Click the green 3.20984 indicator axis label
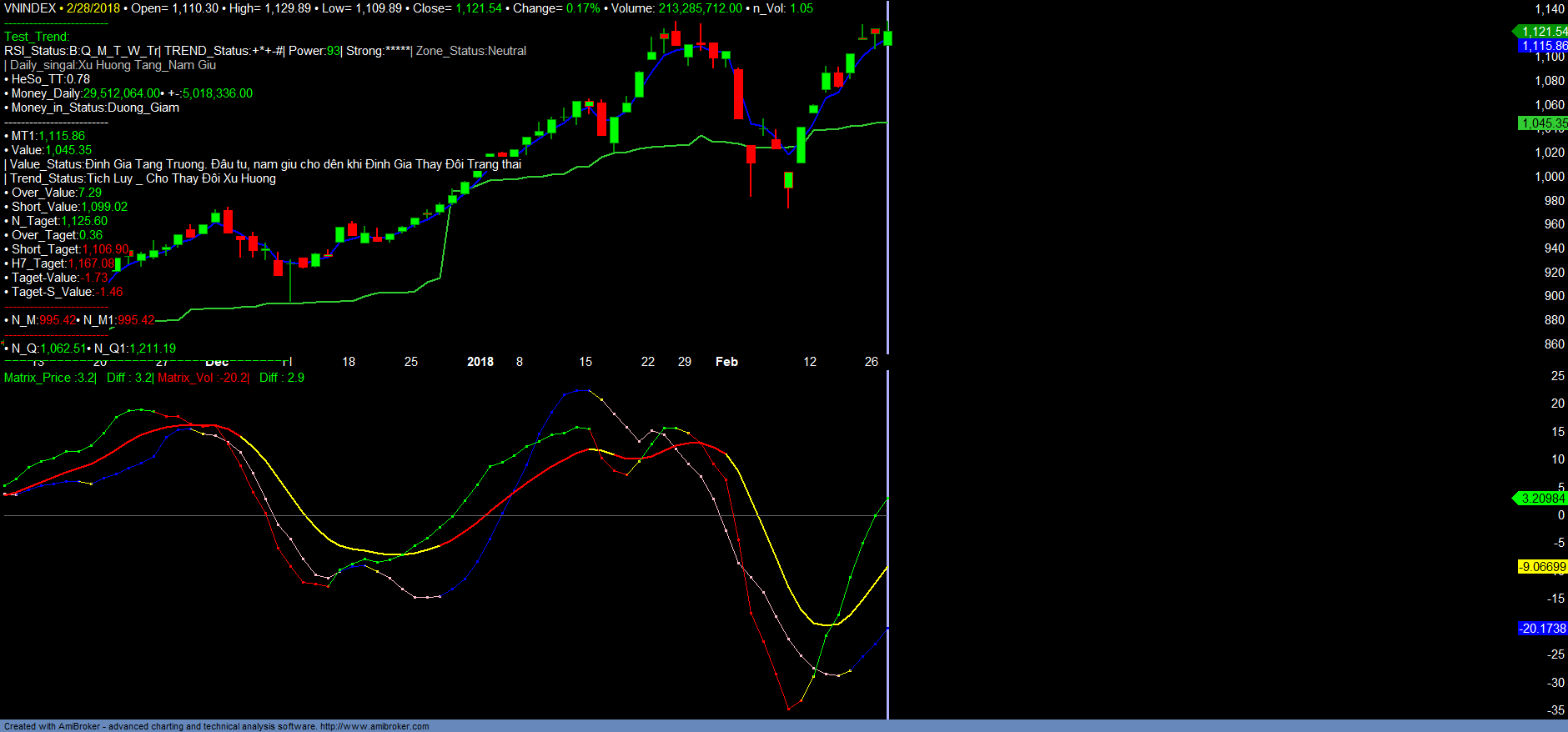This screenshot has height=732, width=1568. click(1542, 499)
